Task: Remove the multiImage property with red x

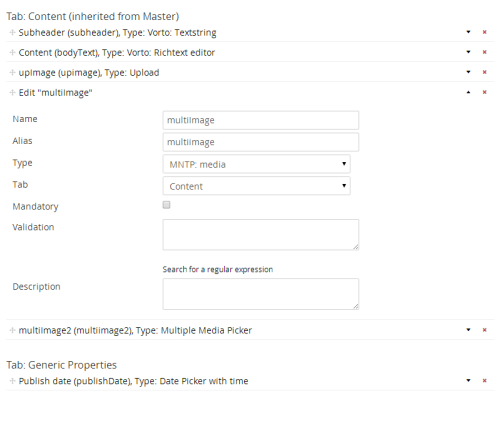Action: [485, 92]
